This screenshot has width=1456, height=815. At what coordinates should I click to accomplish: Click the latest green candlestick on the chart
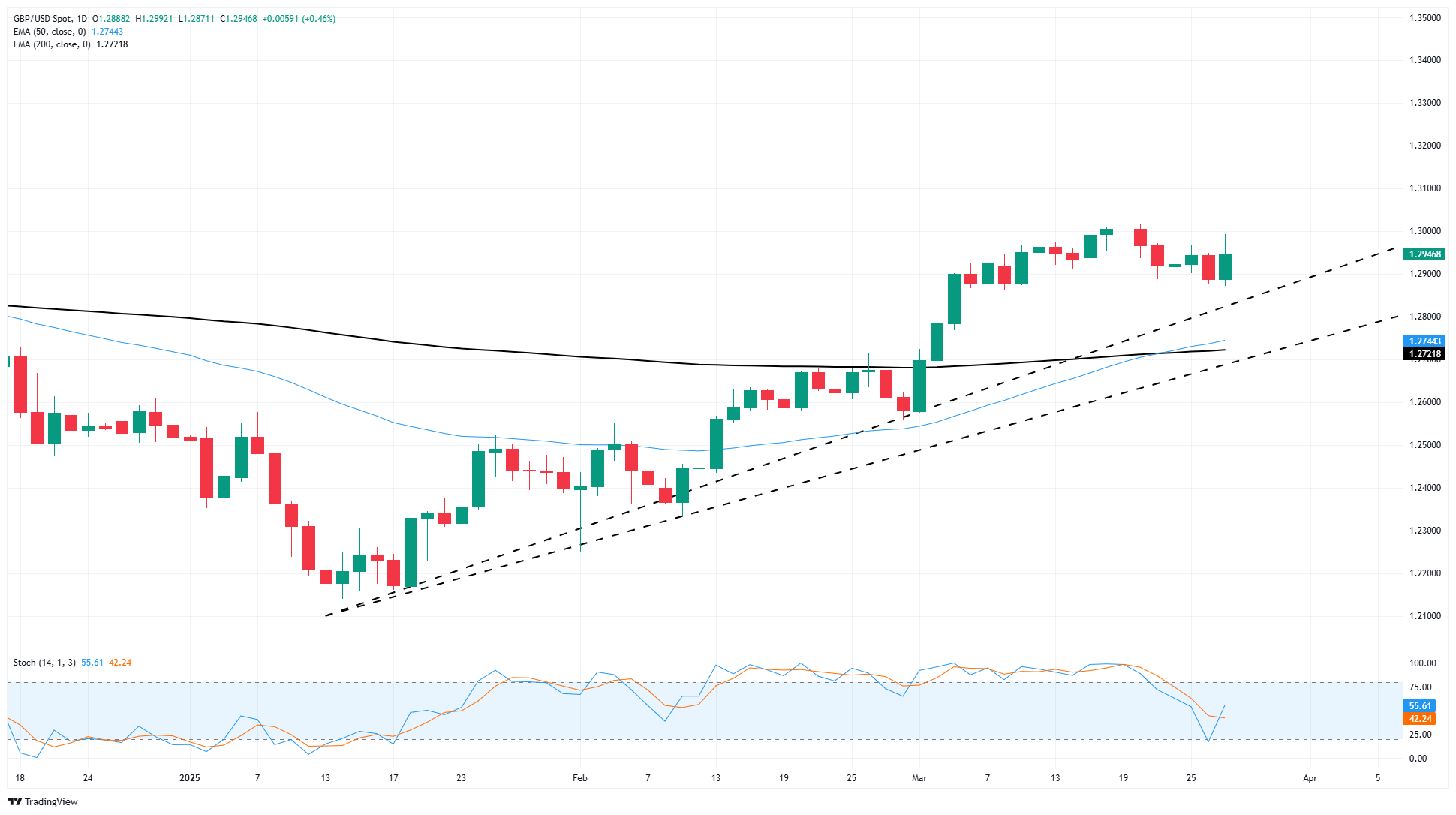pyautogui.click(x=1225, y=266)
